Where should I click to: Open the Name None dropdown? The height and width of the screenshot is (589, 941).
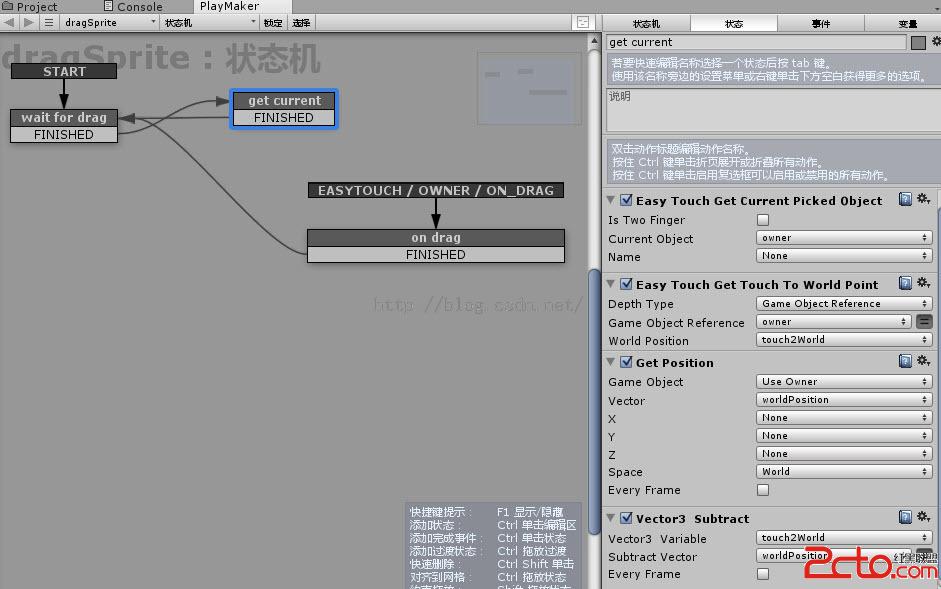pyautogui.click(x=844, y=256)
